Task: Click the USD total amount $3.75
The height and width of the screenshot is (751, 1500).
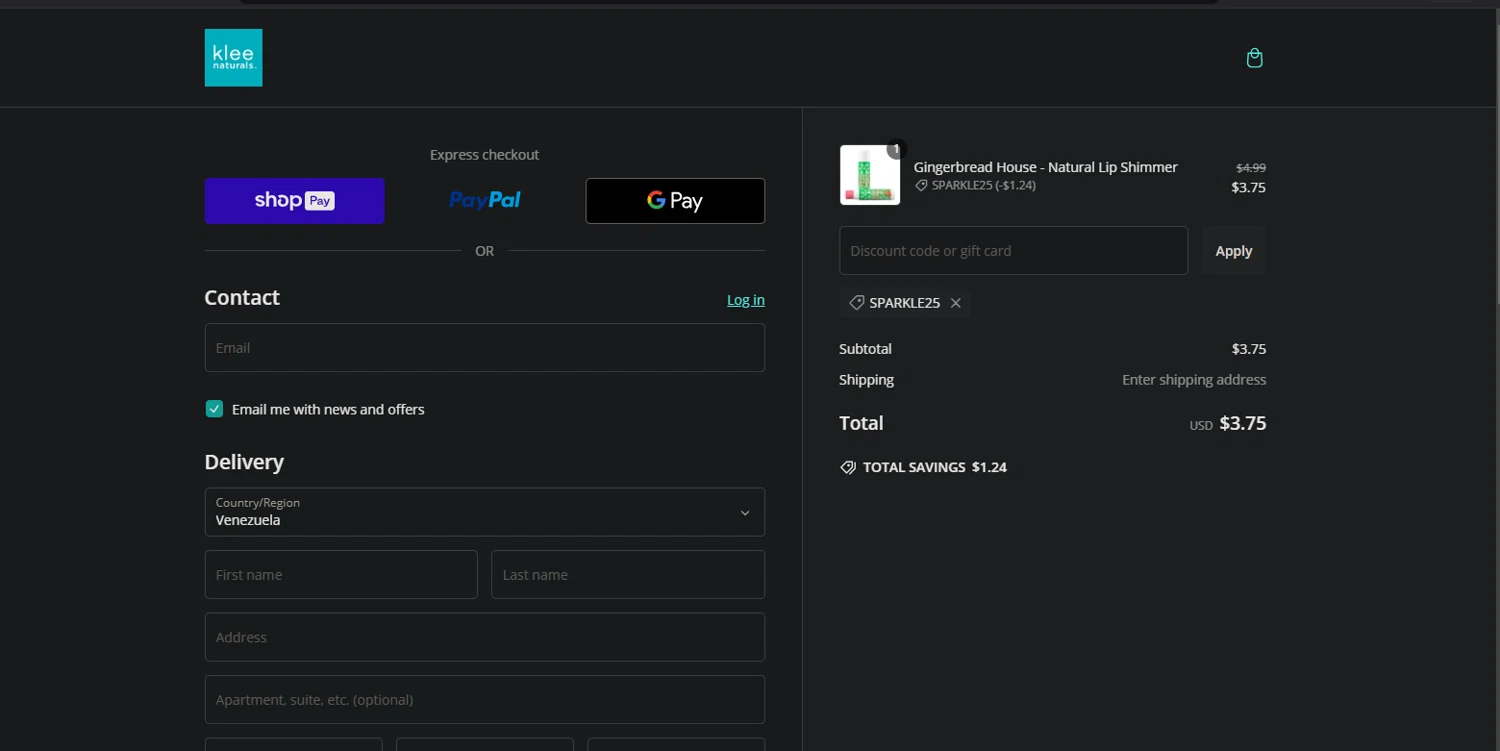Action: [1243, 423]
